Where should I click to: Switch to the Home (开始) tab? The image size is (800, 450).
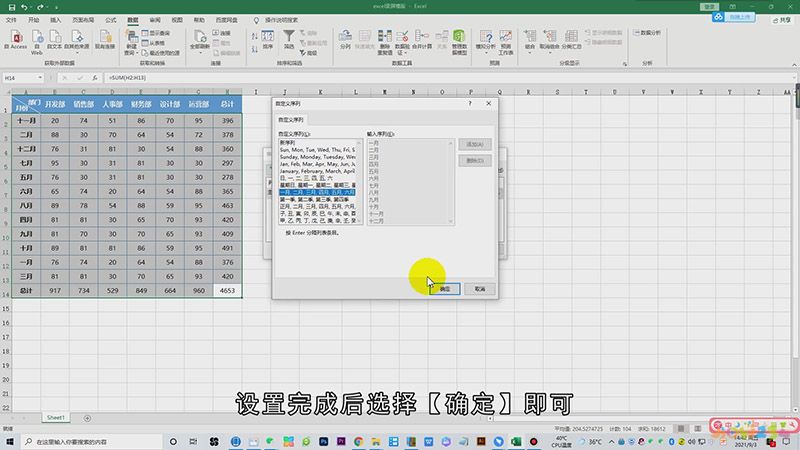(34, 20)
